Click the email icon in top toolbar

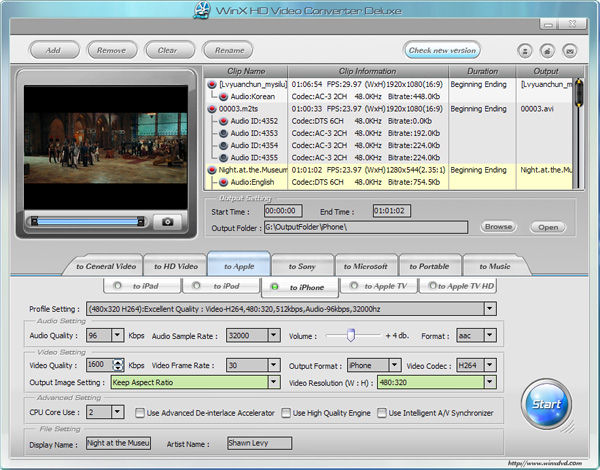569,51
